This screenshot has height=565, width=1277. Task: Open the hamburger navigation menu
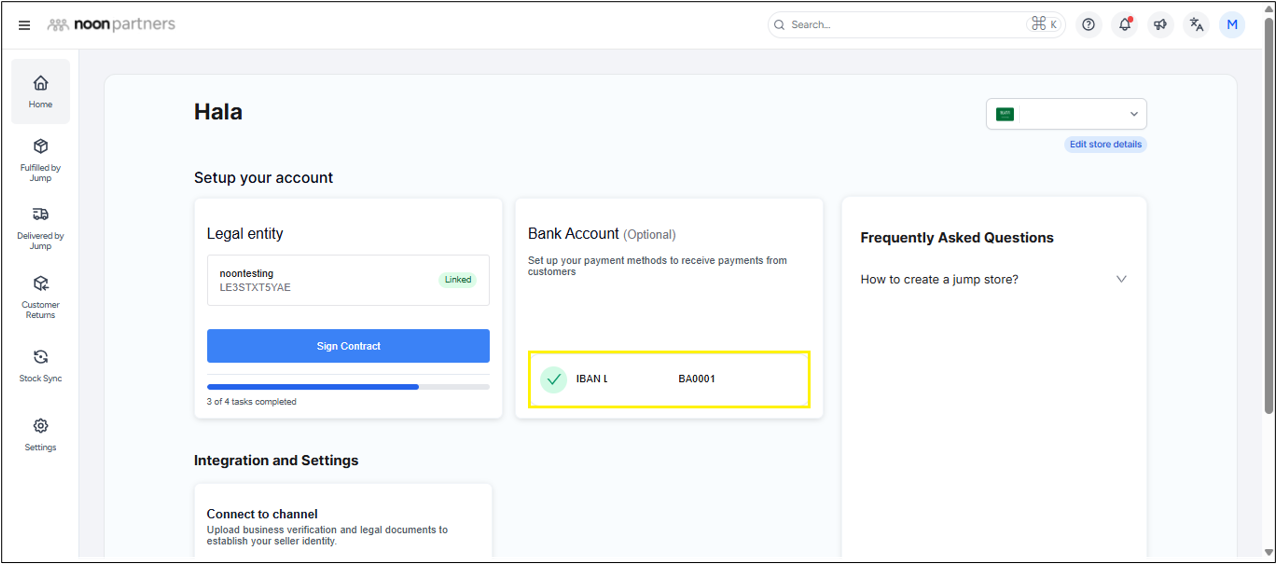pos(24,25)
